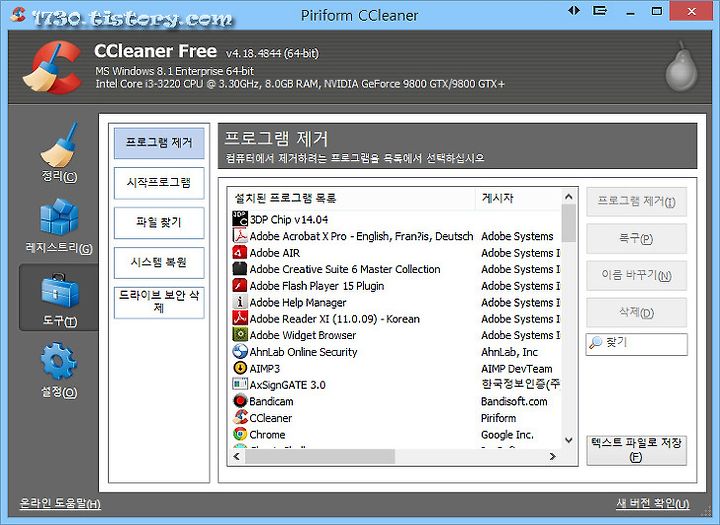Image resolution: width=720 pixels, height=525 pixels.
Task: Click the vertical scrollbar up arrow
Action: point(569,197)
